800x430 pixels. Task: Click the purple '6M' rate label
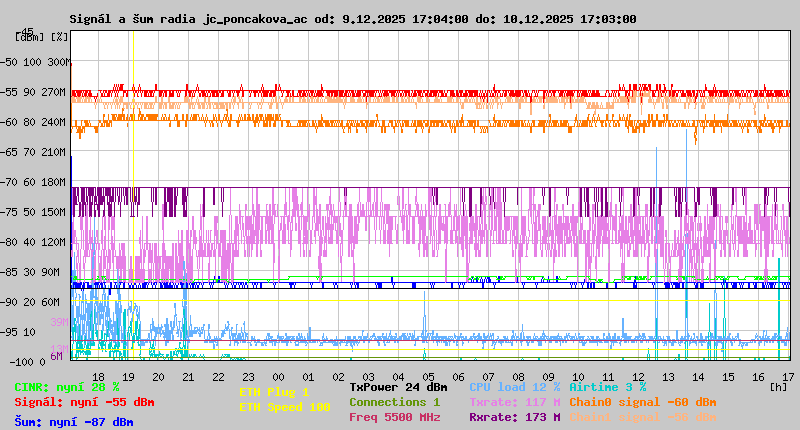tap(56, 356)
